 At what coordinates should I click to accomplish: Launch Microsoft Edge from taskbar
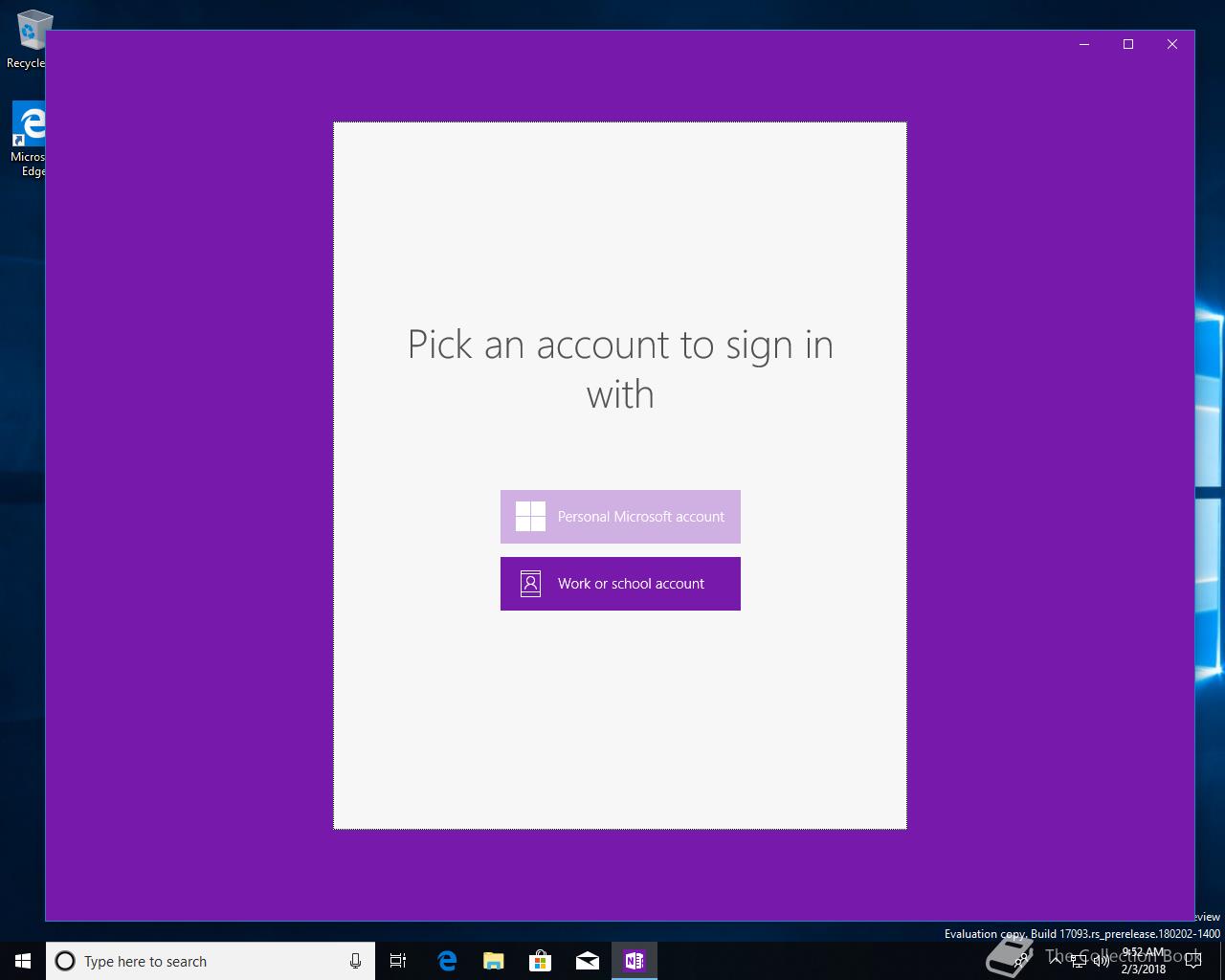tap(447, 961)
